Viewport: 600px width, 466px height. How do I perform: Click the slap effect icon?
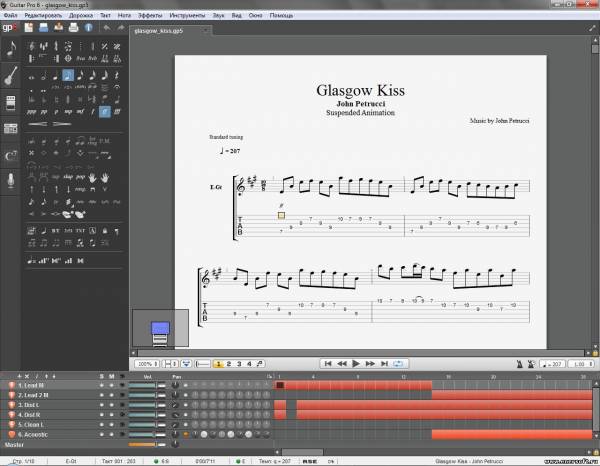pyautogui.click(x=68, y=177)
